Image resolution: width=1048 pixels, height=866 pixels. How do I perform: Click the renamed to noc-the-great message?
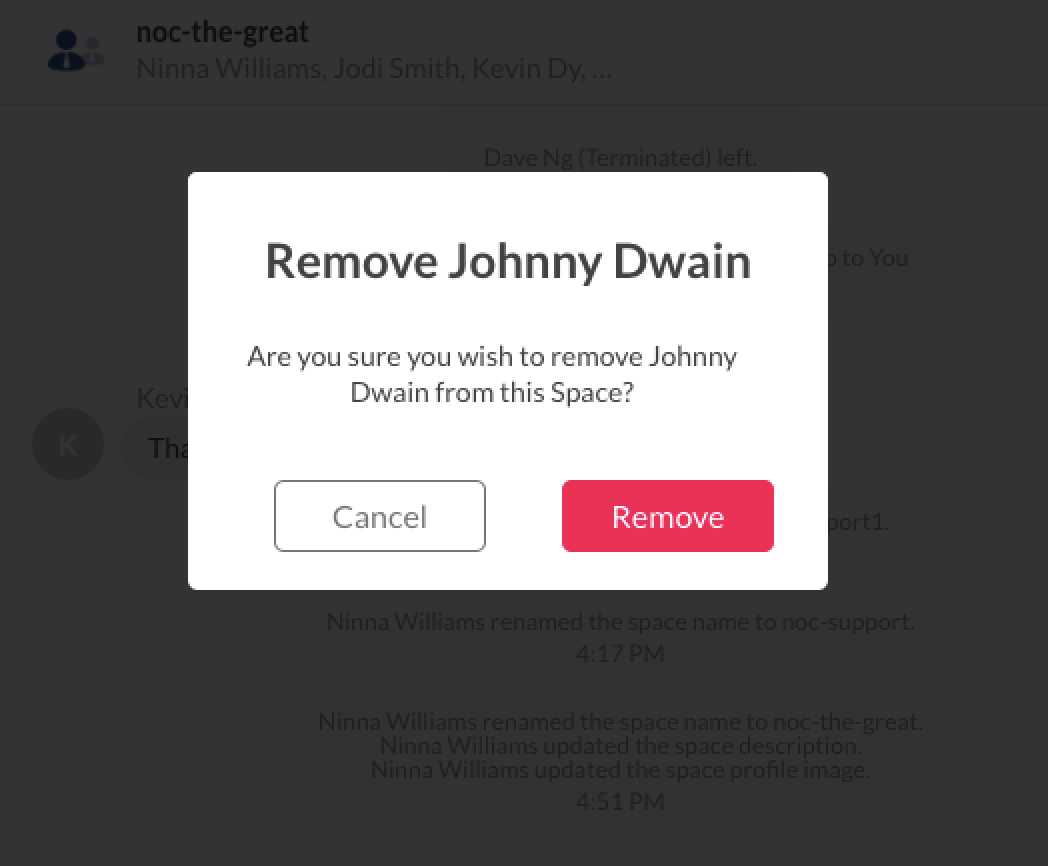(x=620, y=722)
